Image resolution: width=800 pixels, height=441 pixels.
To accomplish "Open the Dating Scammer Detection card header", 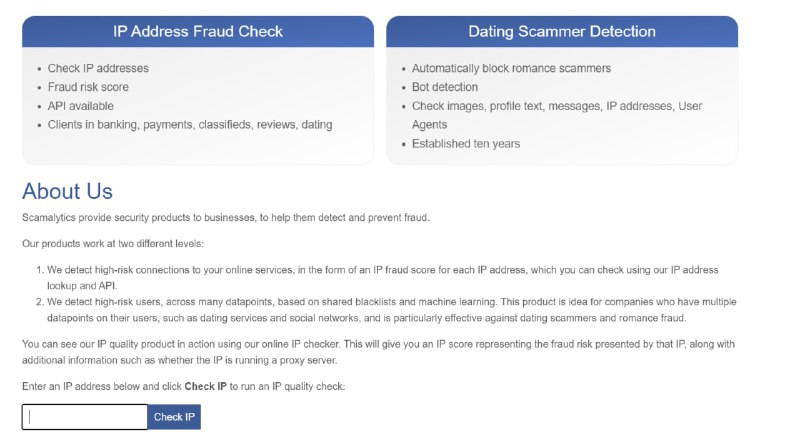I will tap(562, 31).
